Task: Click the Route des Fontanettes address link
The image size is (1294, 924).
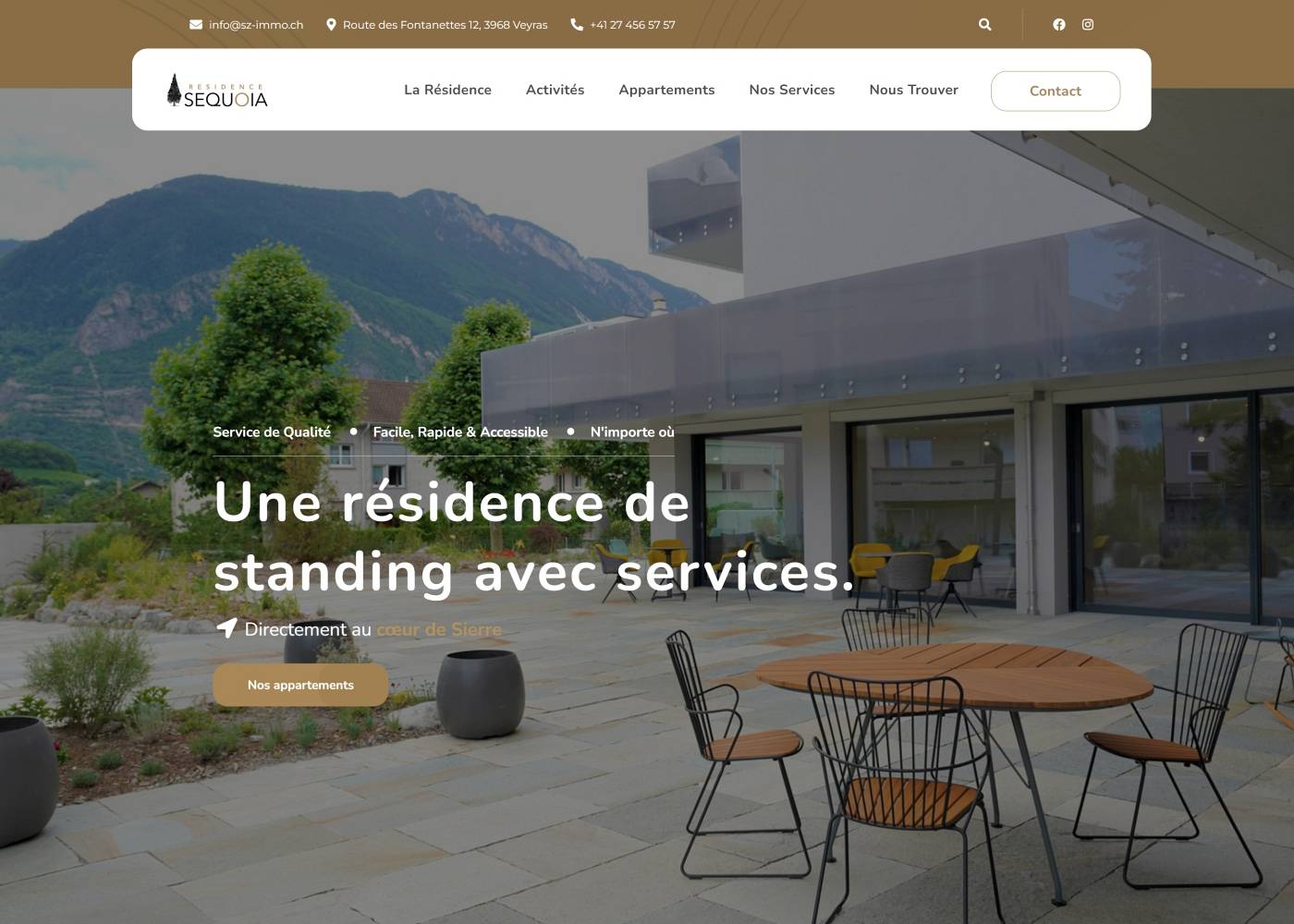Action: pos(445,25)
